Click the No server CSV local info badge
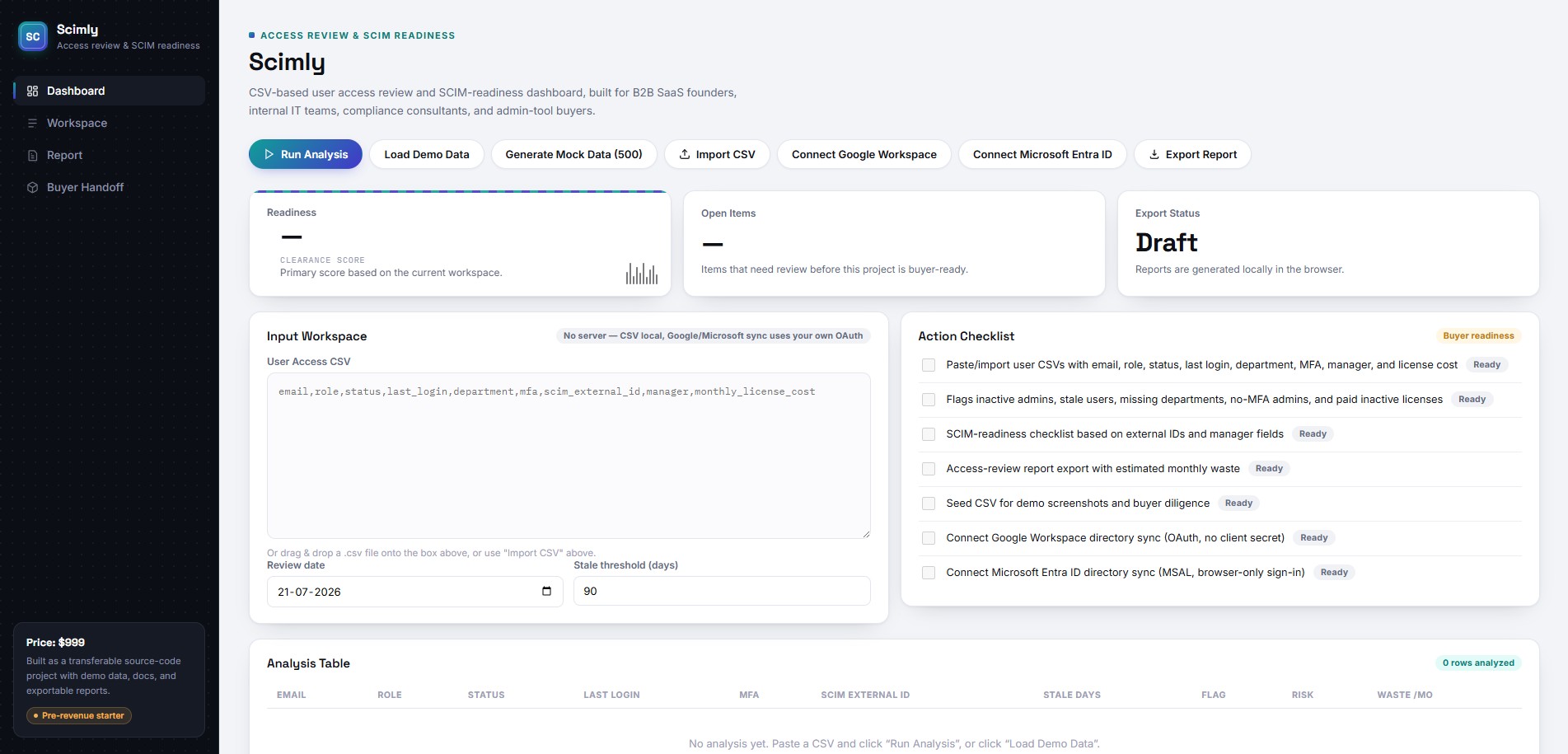The height and width of the screenshot is (754, 1568). click(x=713, y=335)
